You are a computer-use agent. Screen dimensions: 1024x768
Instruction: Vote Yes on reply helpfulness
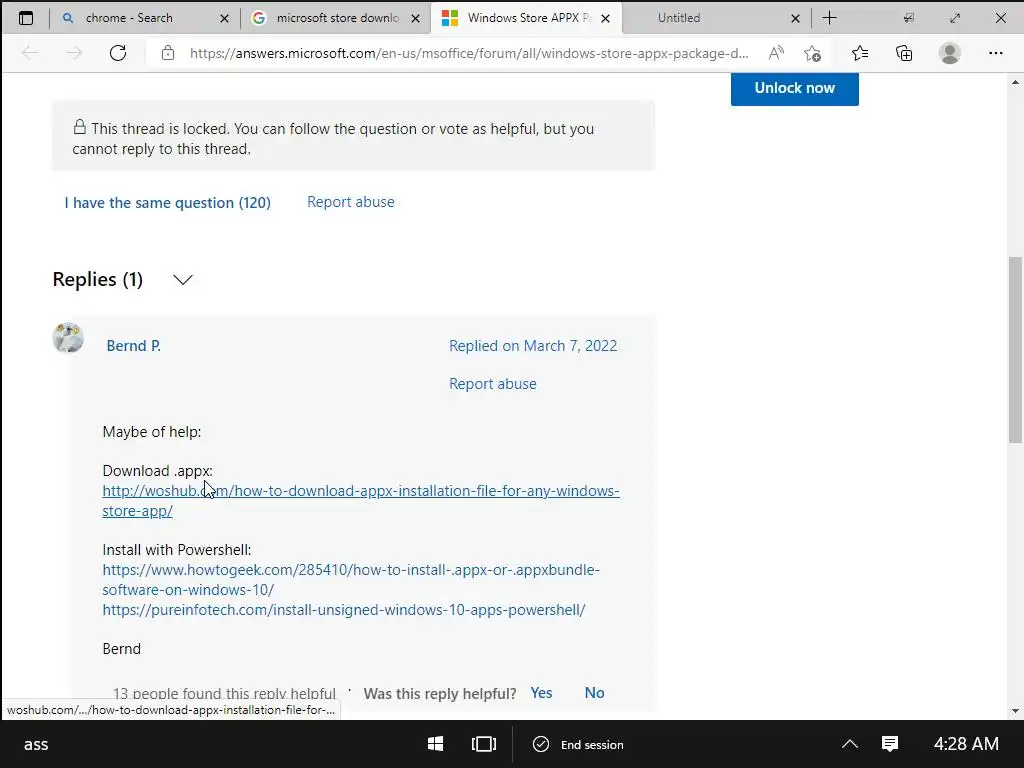(x=541, y=693)
